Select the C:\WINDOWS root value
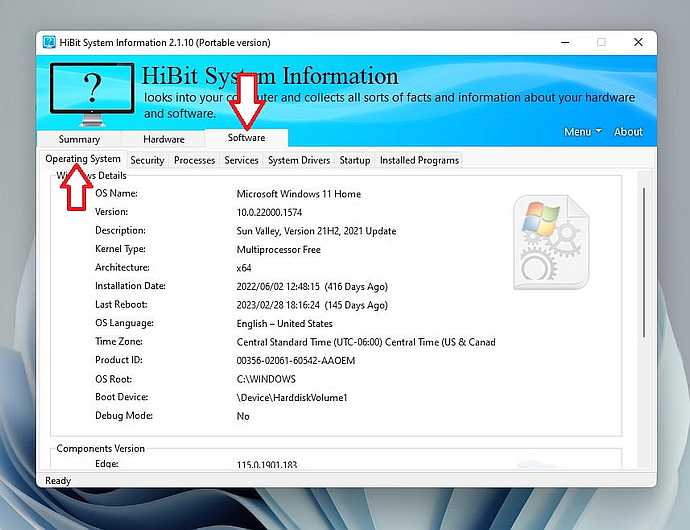Screen dimensions: 690x530 click(x=266, y=379)
